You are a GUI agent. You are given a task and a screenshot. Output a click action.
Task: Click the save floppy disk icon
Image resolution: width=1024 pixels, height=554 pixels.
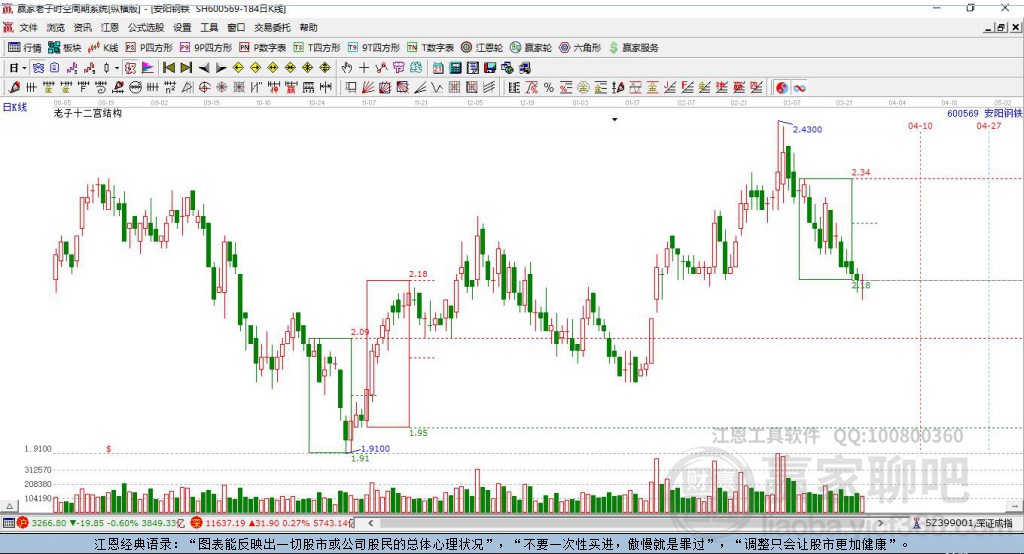[x=490, y=68]
